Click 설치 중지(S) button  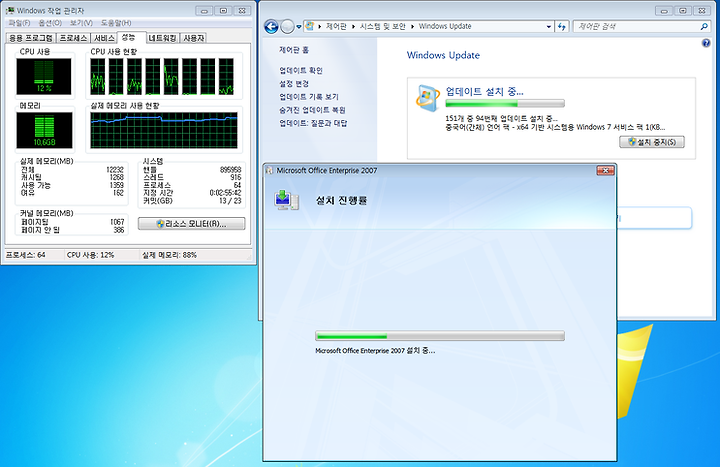click(652, 142)
